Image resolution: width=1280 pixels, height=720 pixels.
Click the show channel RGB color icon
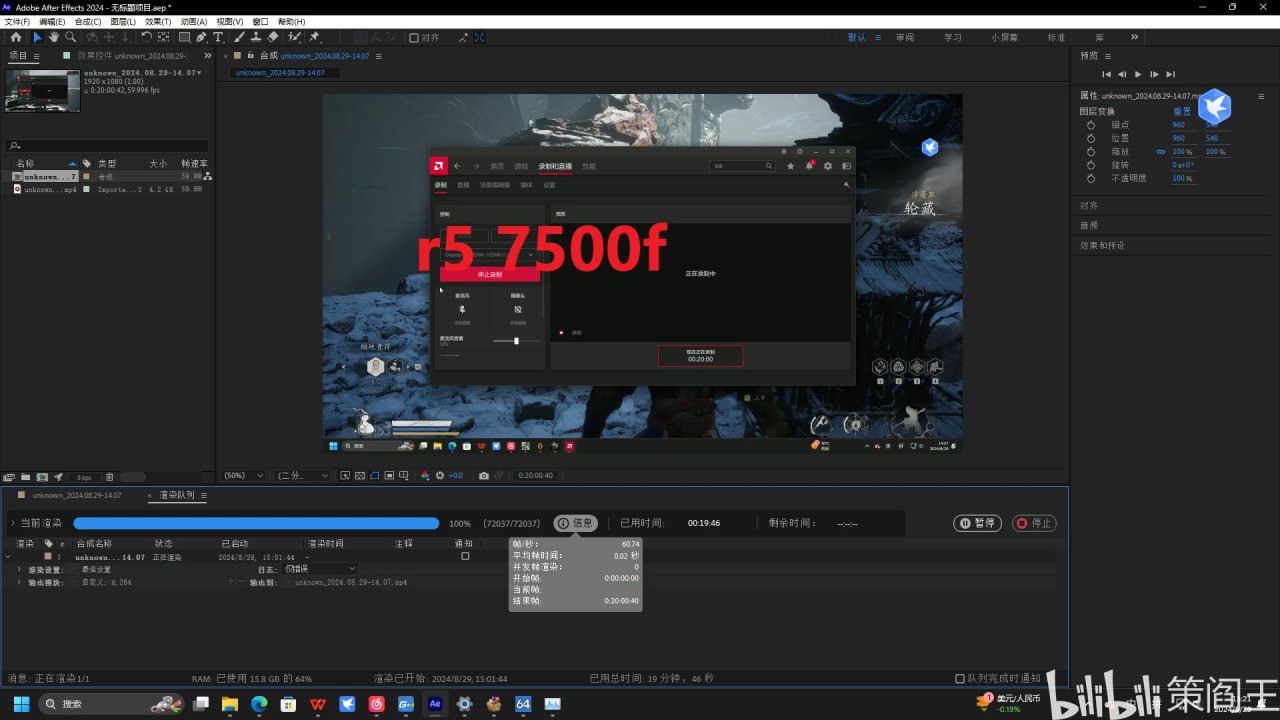[x=425, y=476]
